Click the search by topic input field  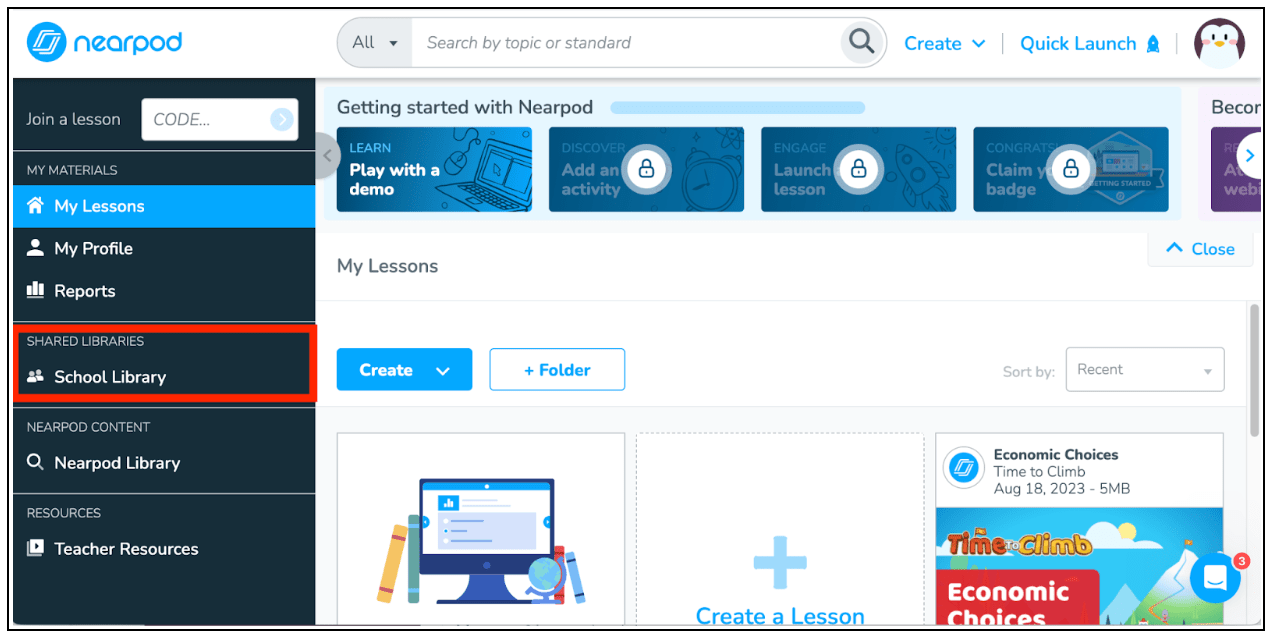point(626,43)
